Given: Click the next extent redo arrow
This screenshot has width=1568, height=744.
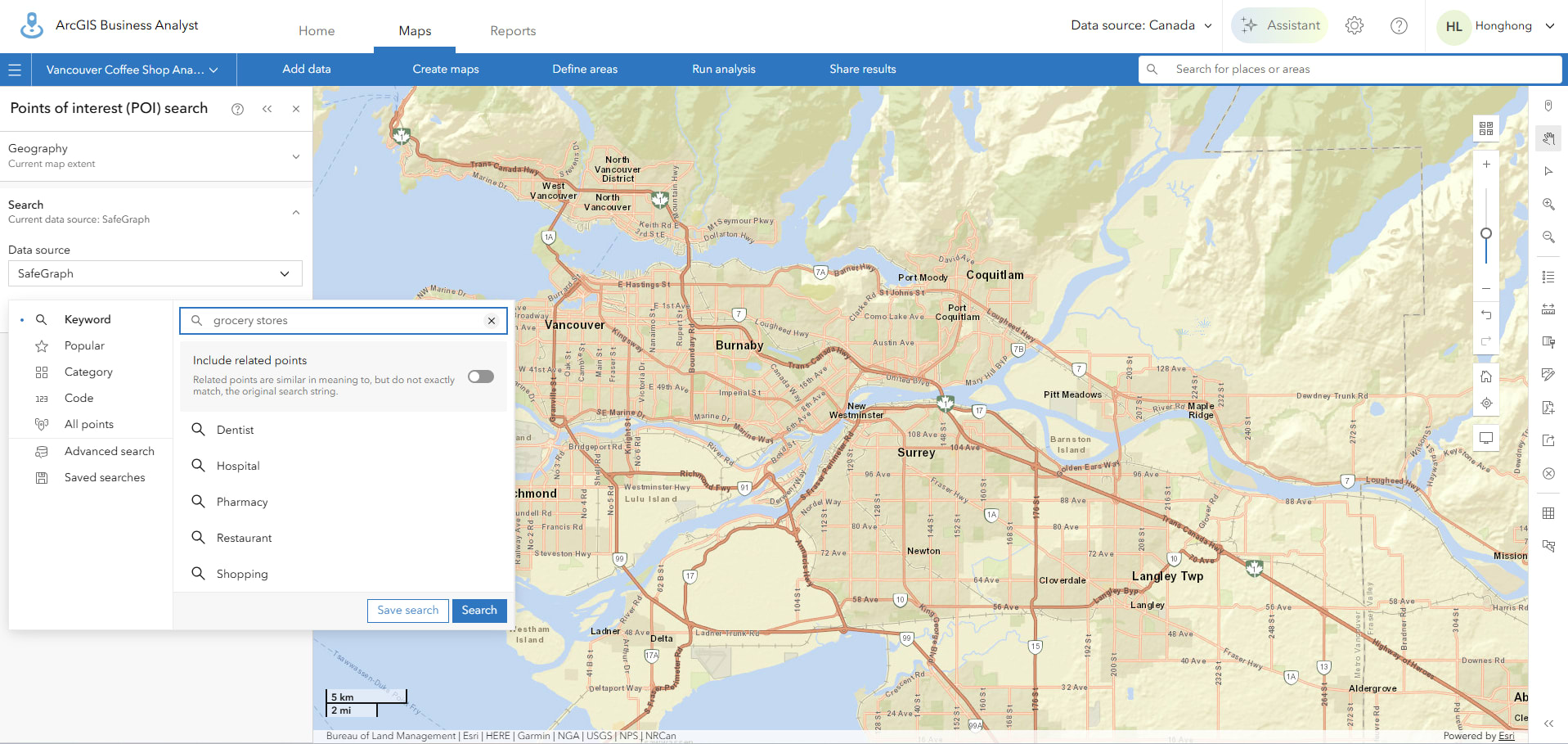Looking at the screenshot, I should (1486, 341).
